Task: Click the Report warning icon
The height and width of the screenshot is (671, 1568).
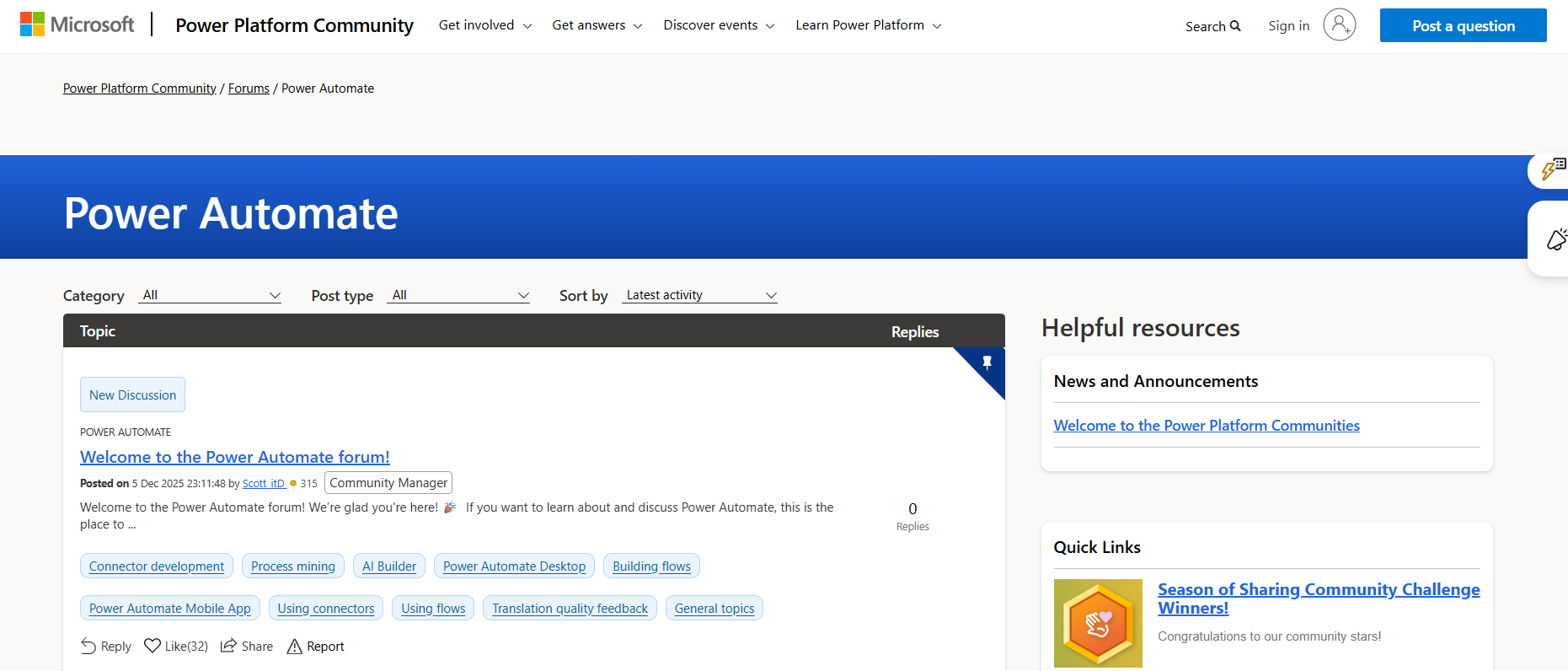Action: click(x=294, y=646)
